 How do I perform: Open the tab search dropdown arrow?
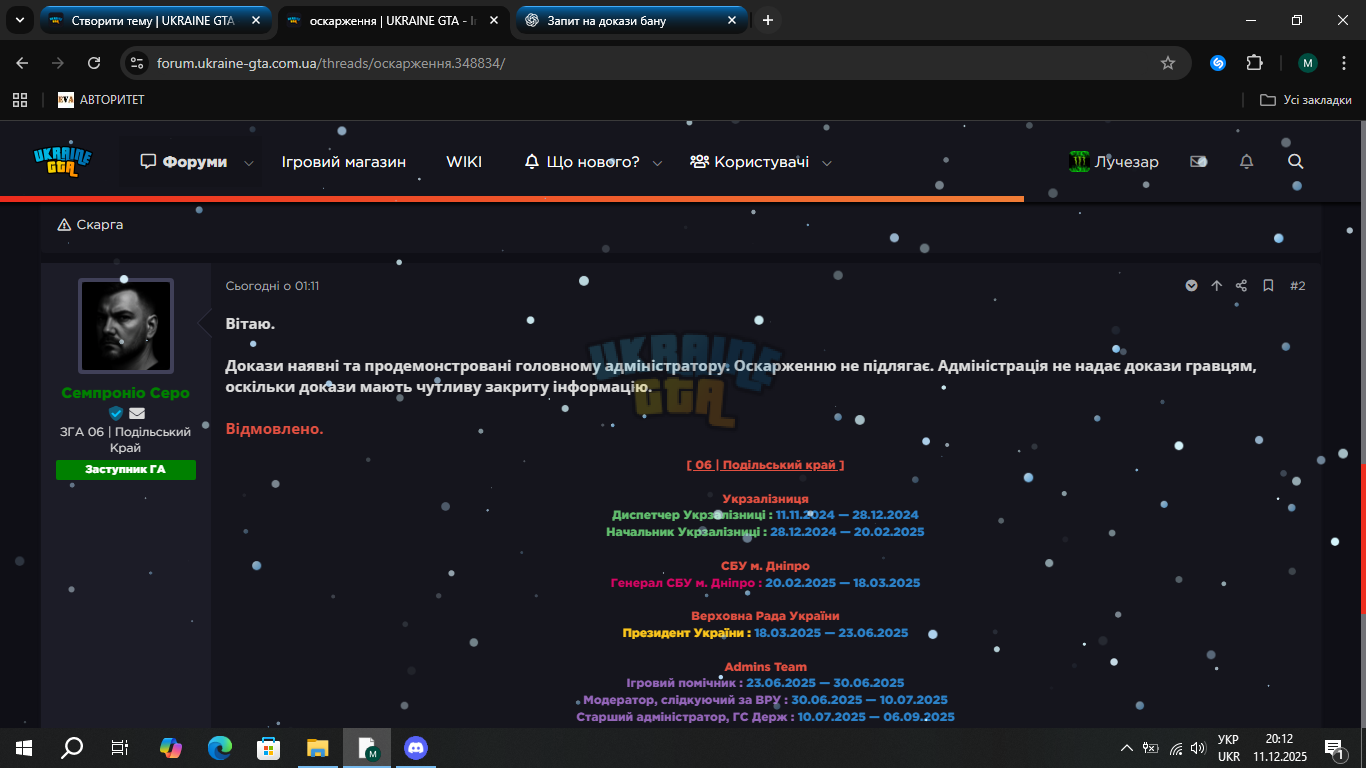[x=18, y=20]
